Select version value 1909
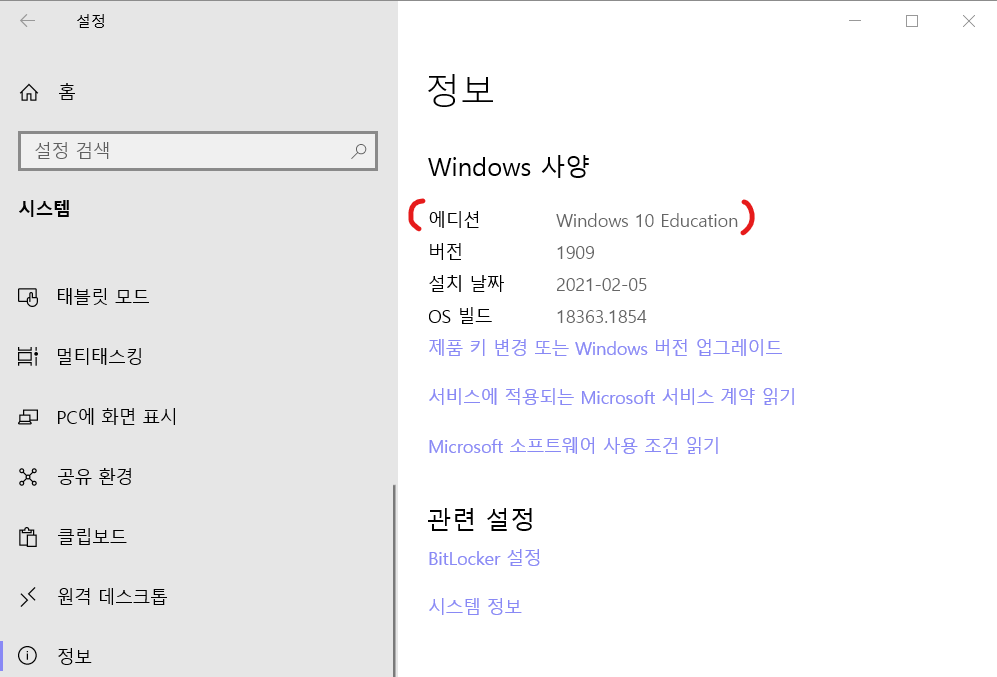This screenshot has width=997, height=677. [575, 253]
